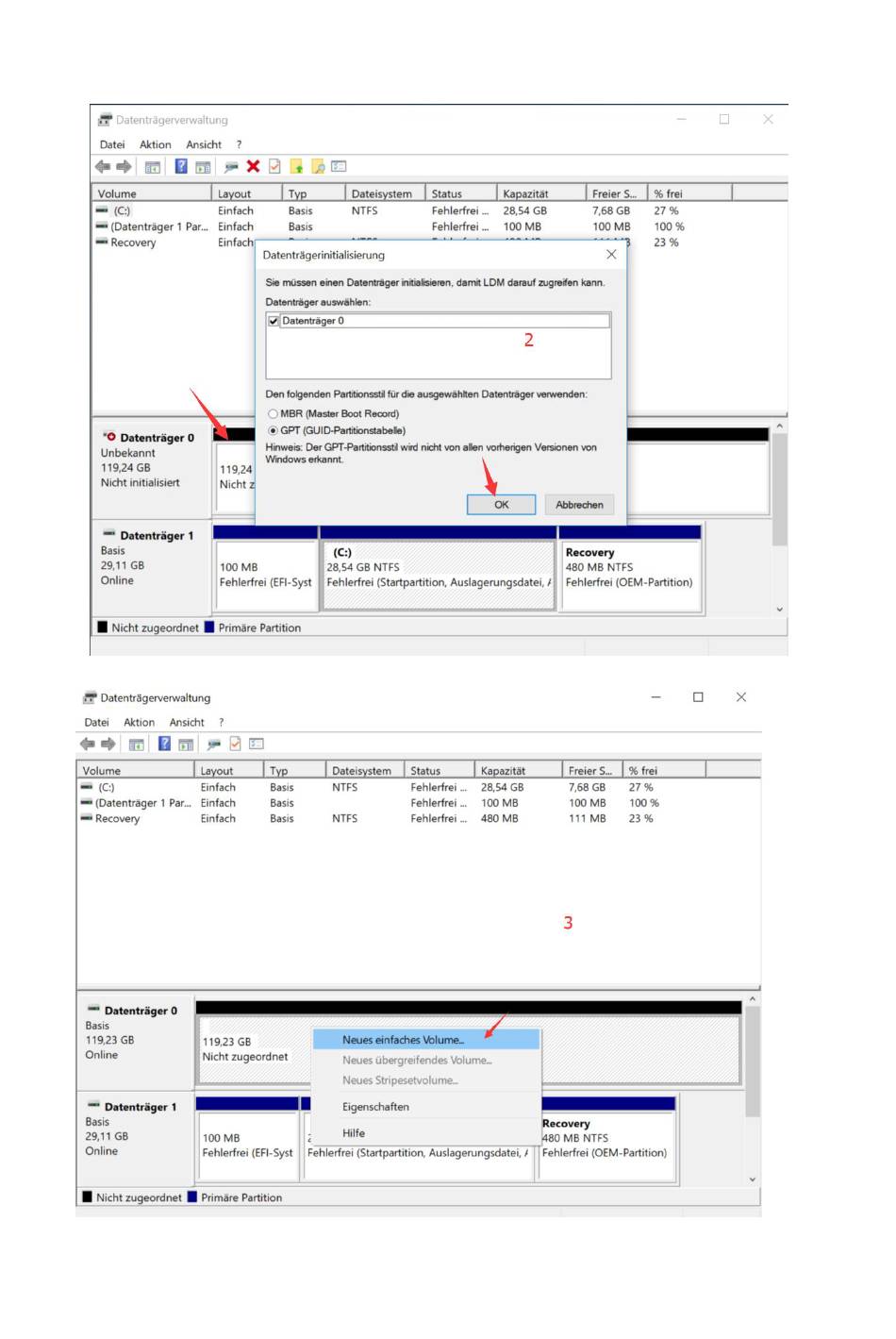Click the yellow folder arrow icon in upper toolbar
896x1339 pixels.
click(x=296, y=167)
